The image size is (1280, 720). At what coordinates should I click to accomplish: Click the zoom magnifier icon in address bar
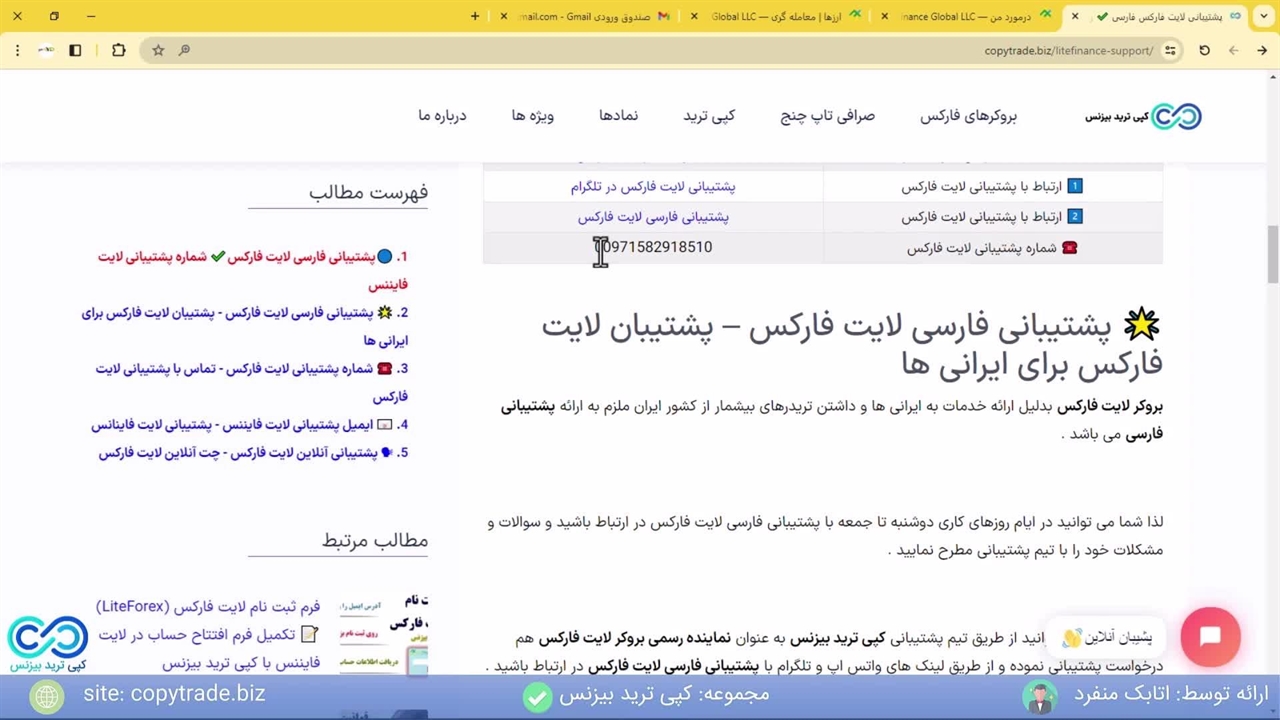point(184,50)
